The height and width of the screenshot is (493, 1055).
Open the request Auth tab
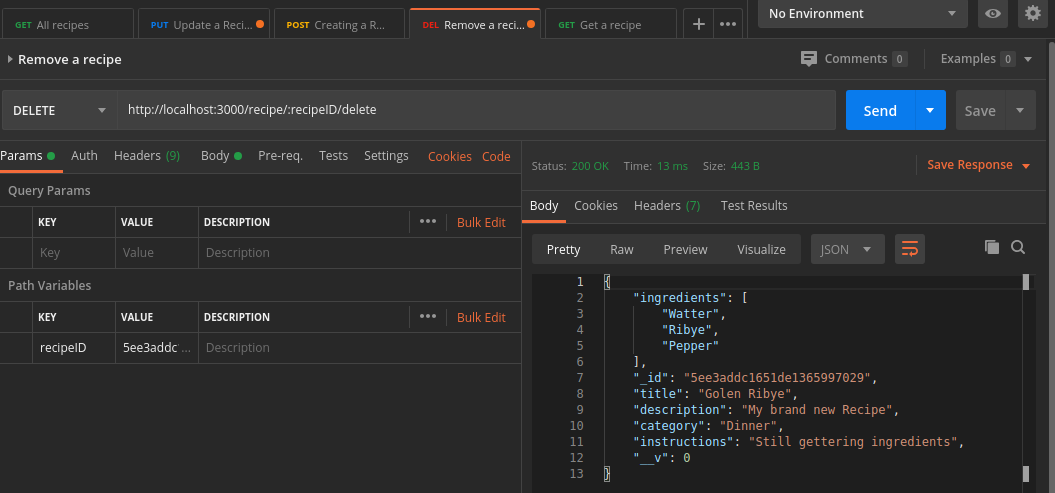tap(84, 156)
